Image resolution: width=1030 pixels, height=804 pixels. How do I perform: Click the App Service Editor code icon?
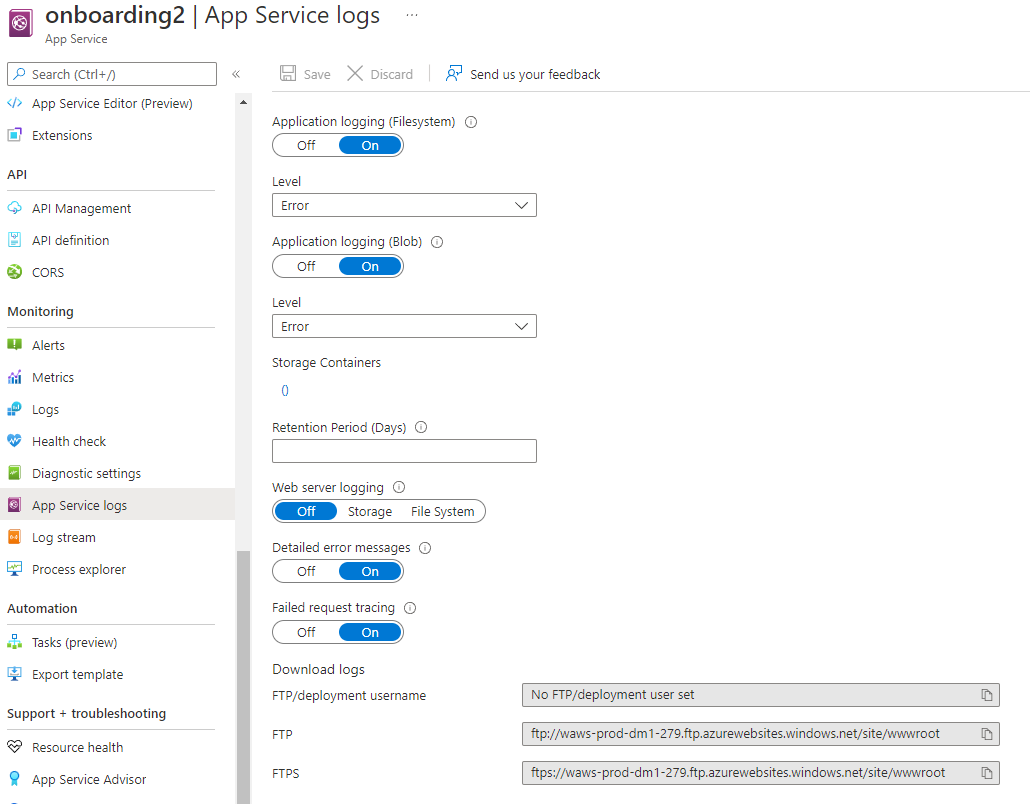tap(14, 103)
